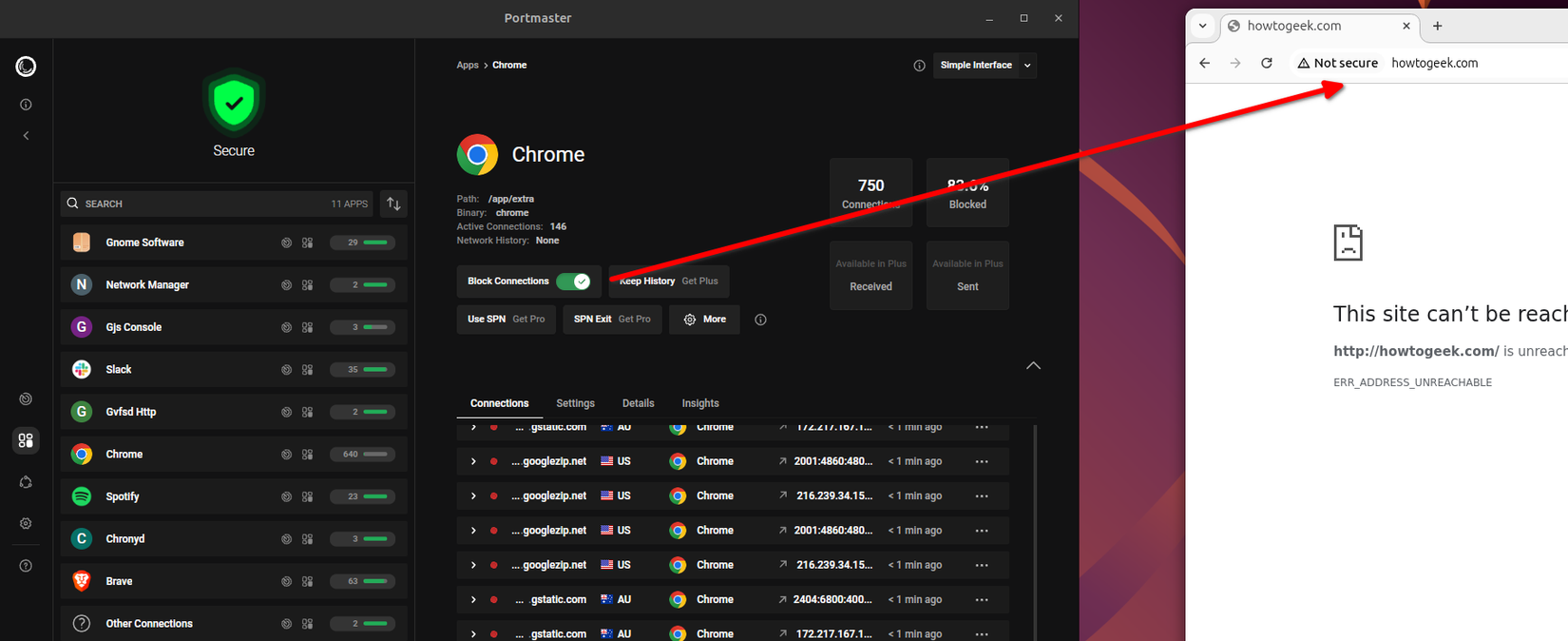Expand the first googlezip.net US connection row
Screen dimensions: 1568x641
click(473, 461)
